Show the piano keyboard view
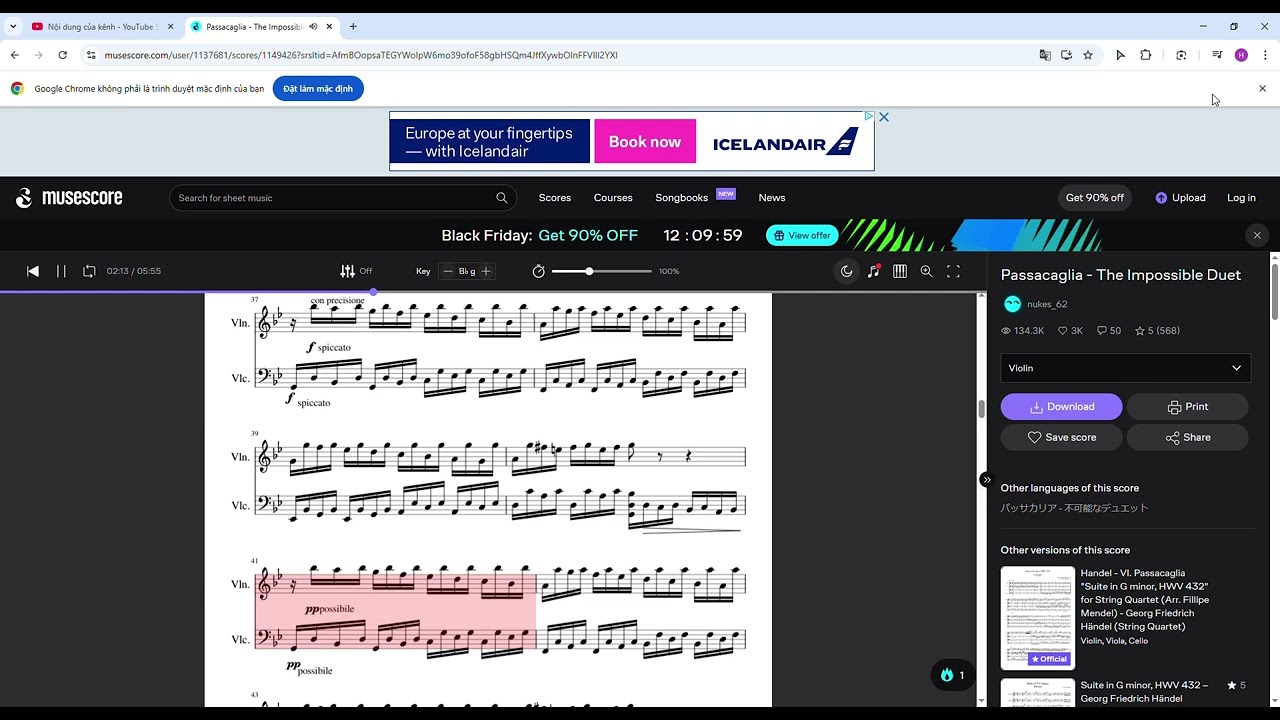The image size is (1280, 720). (x=900, y=271)
